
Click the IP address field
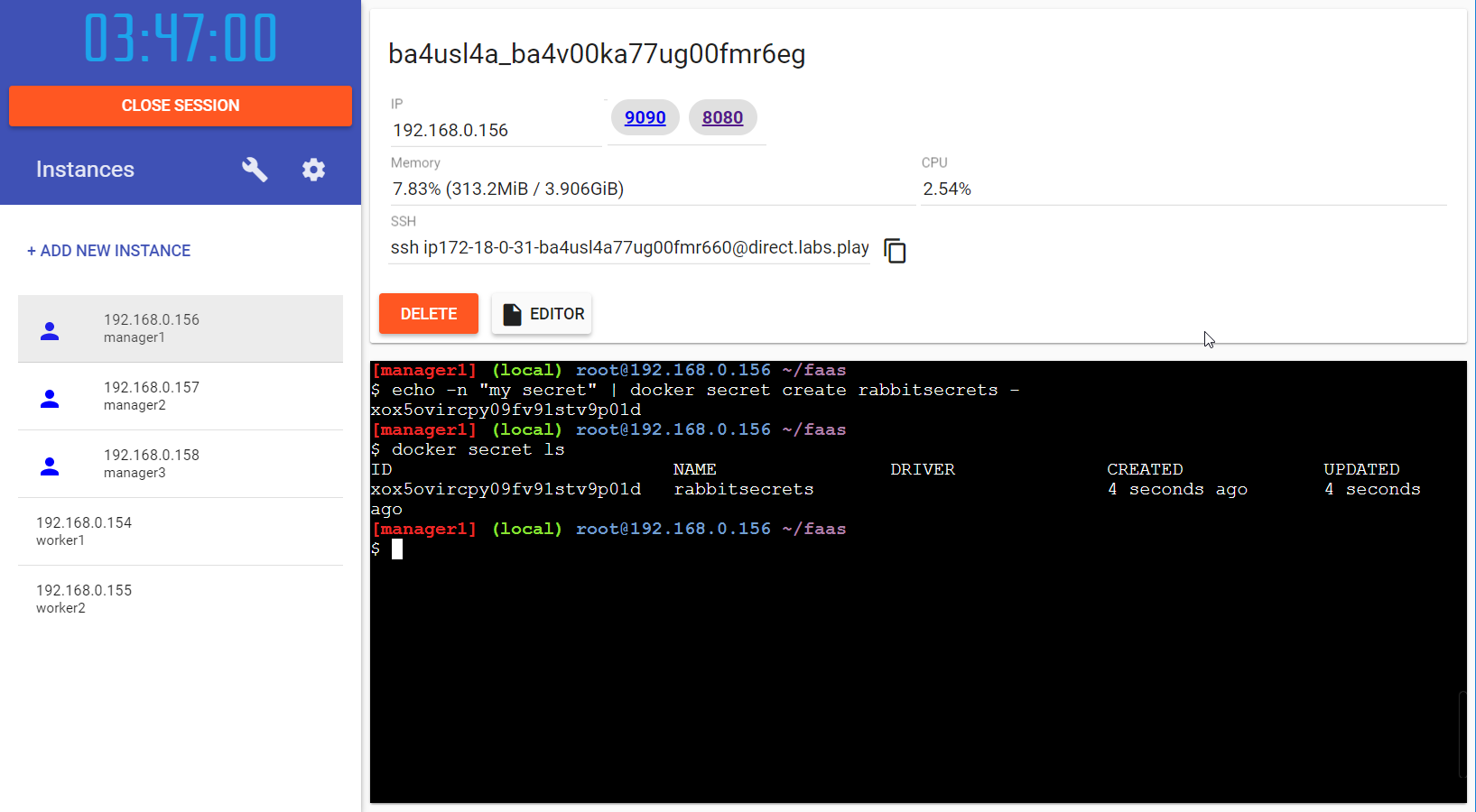coord(495,130)
